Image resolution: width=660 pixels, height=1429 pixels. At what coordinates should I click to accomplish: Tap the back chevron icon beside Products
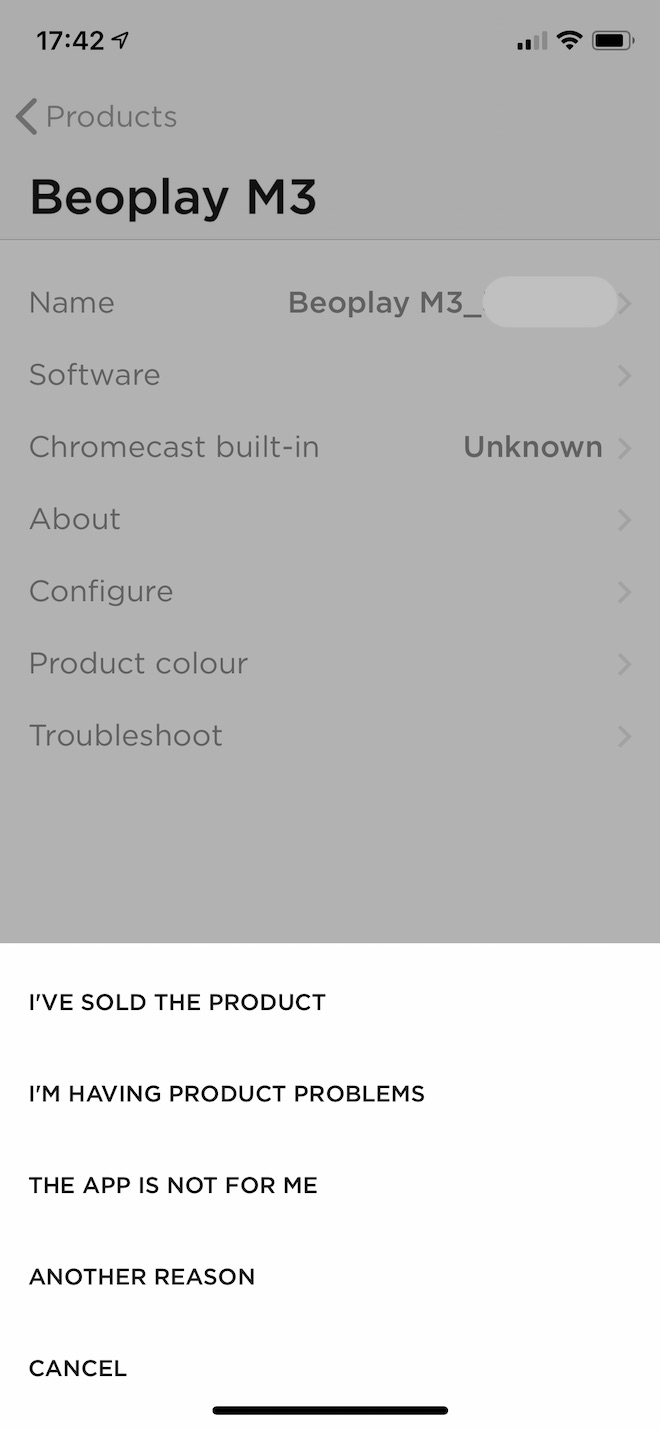point(27,117)
